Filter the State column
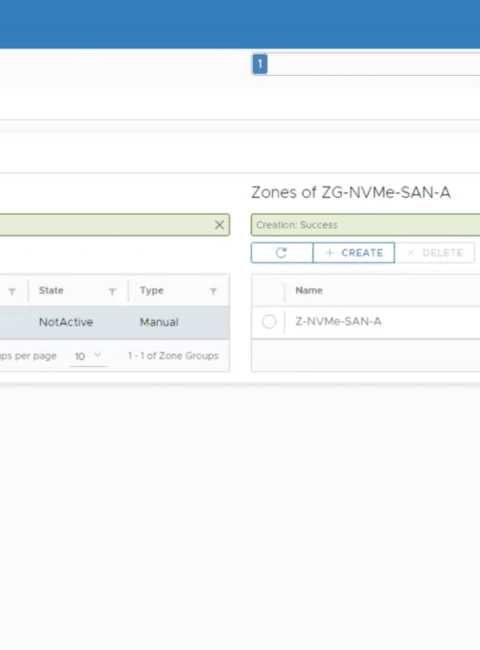The image size is (480, 650). click(112, 292)
